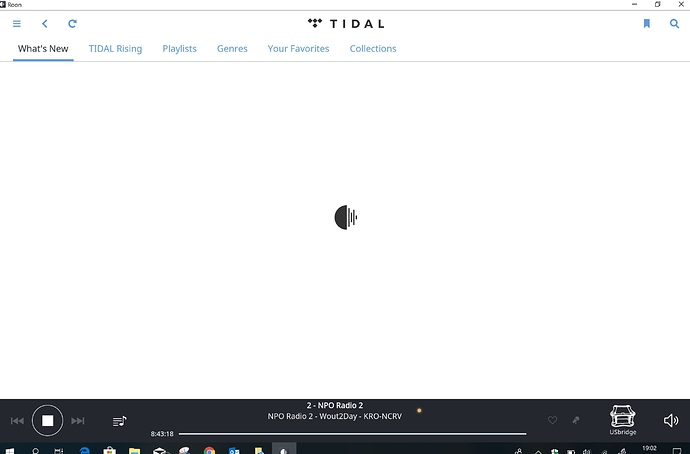Stop playback with the stop button
Viewport: 690px width, 454px height.
coord(48,421)
